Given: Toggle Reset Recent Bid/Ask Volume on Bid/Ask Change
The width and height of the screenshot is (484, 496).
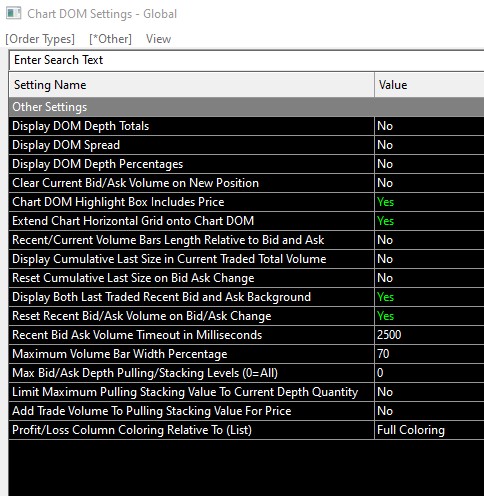Looking at the screenshot, I should [x=429, y=316].
